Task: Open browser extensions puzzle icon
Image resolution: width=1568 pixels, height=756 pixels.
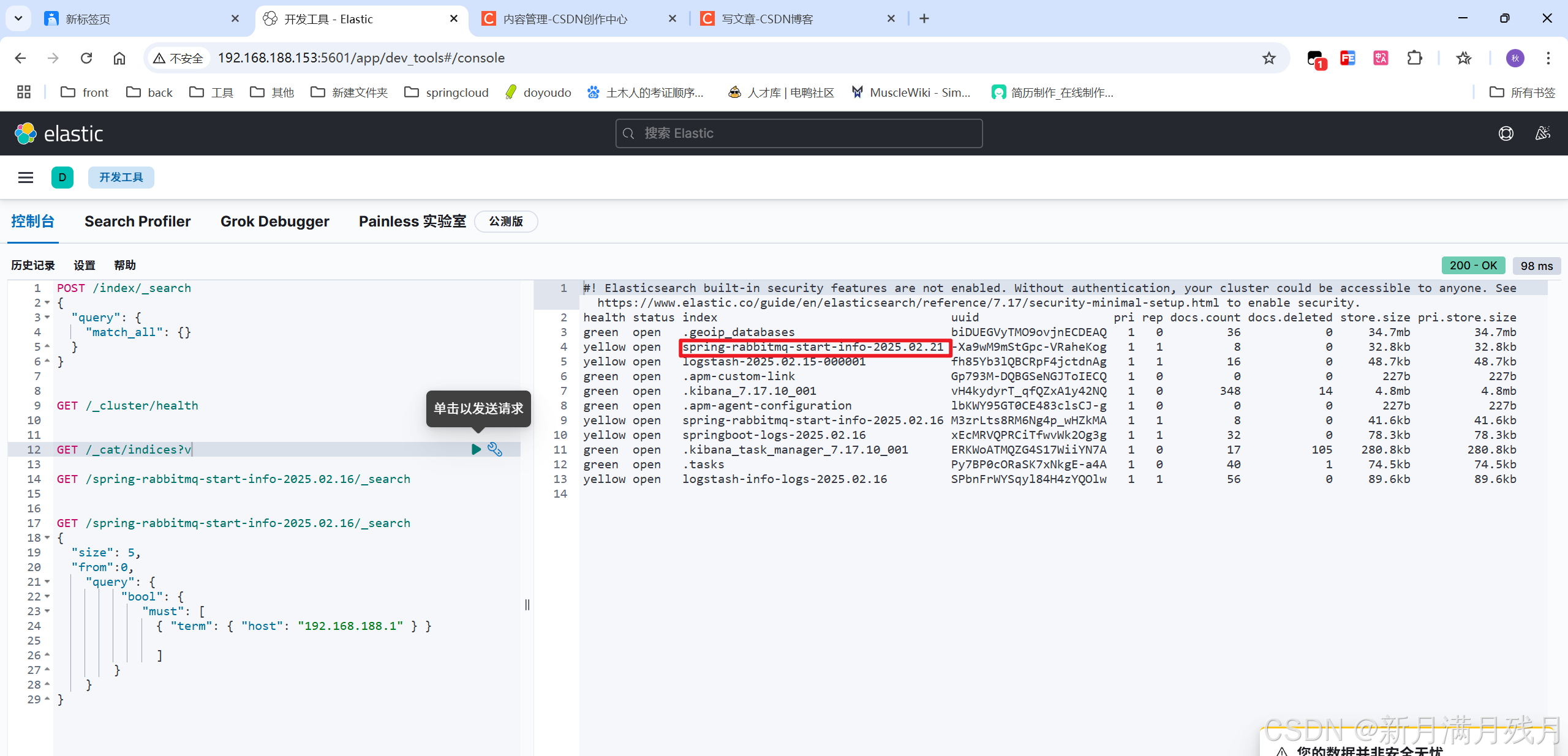Action: (x=1414, y=58)
